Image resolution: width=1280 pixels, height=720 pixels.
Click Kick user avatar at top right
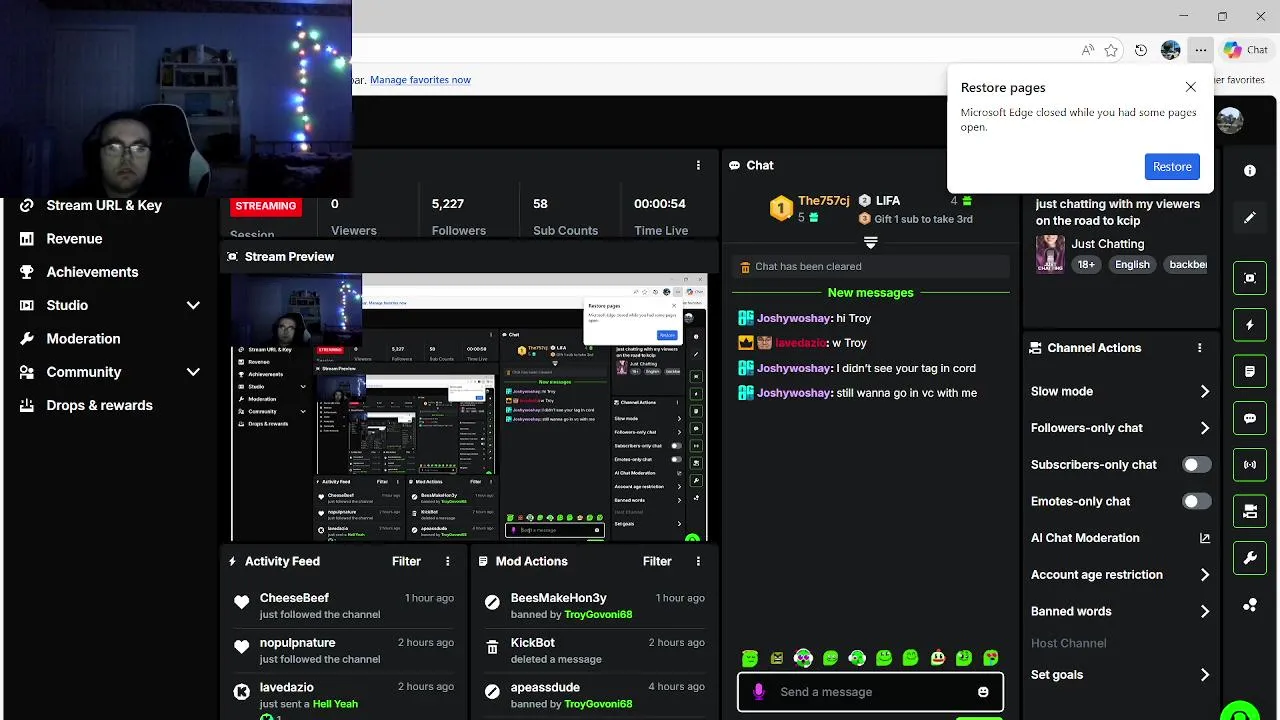[x=1230, y=120]
